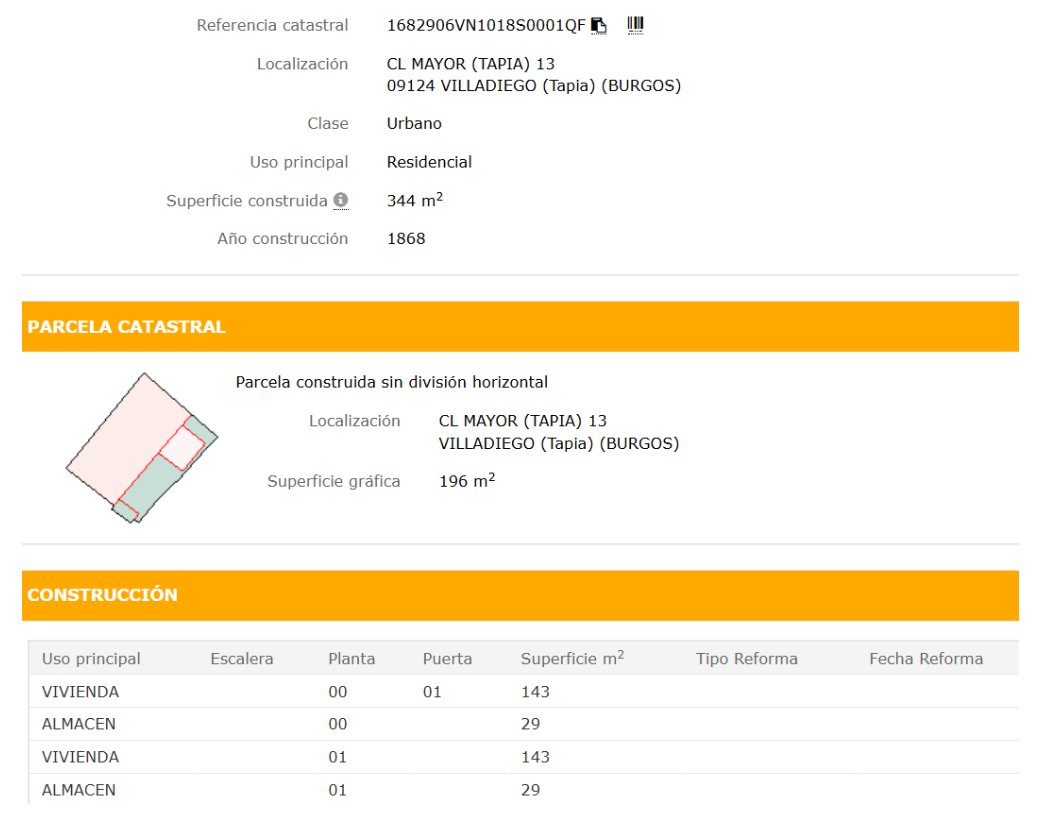Copy the cadastral reference to clipboard
This screenshot has height=816, width=1060.
coord(599,25)
